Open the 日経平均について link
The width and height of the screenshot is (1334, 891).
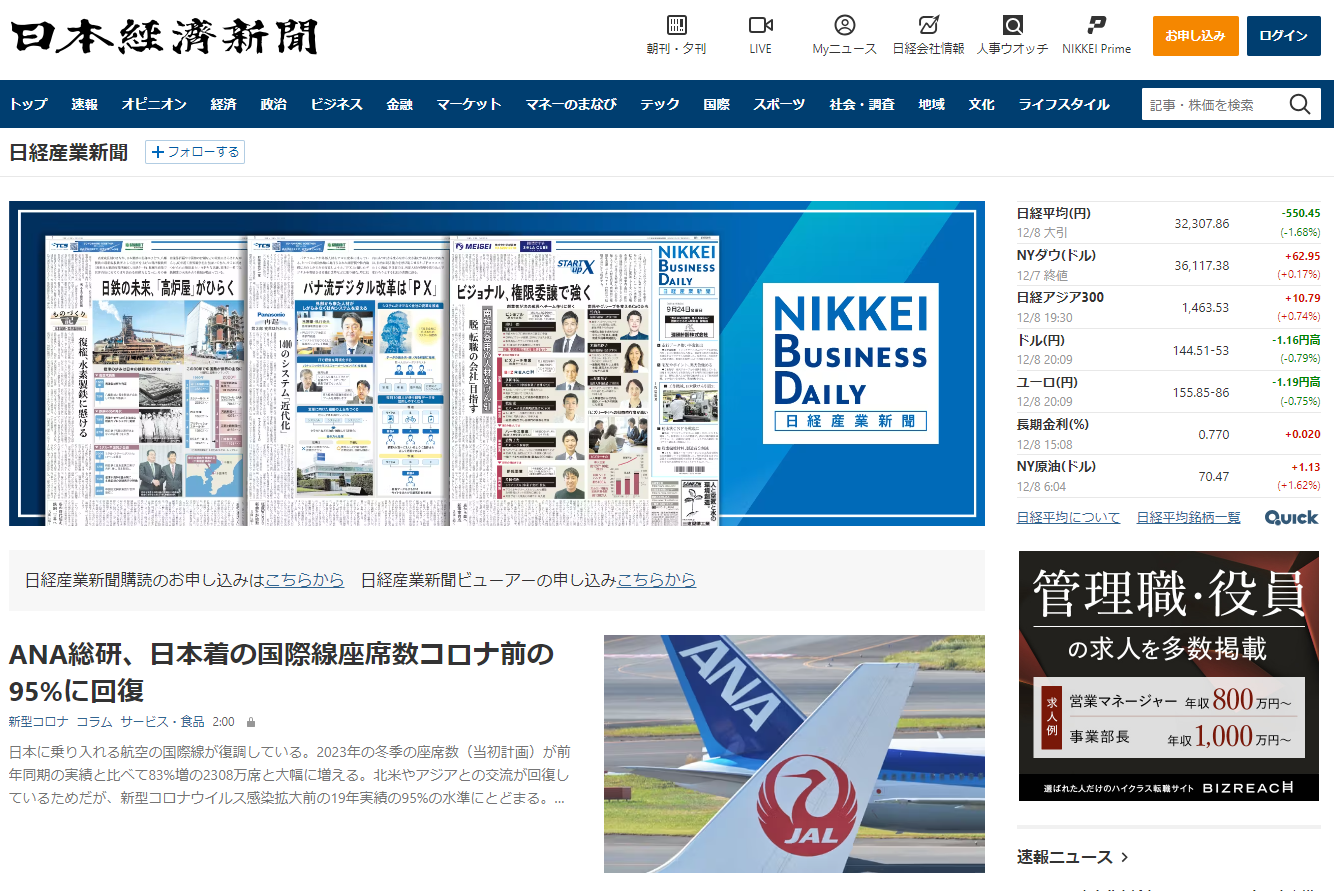pos(1068,517)
